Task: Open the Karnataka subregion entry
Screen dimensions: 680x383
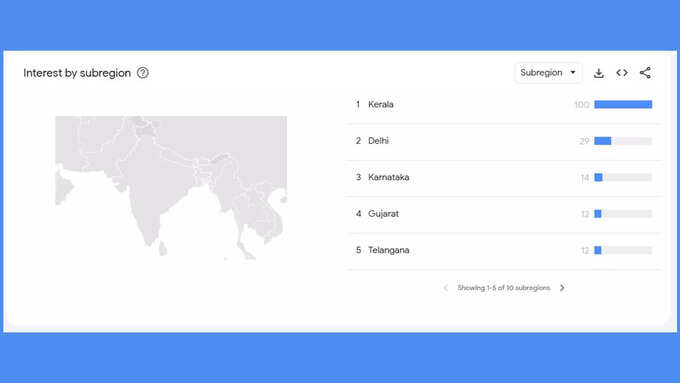Action: pyautogui.click(x=504, y=177)
